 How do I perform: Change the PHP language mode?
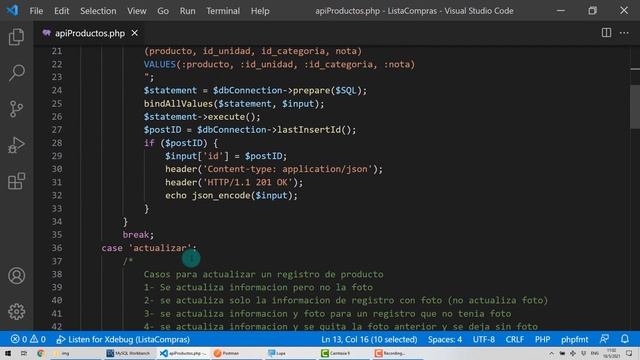point(542,339)
